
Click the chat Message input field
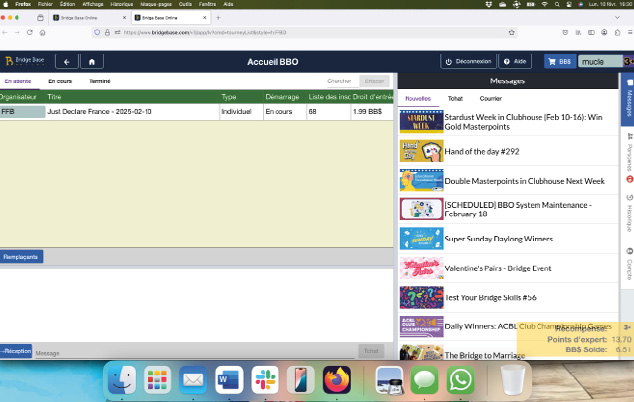(x=190, y=352)
